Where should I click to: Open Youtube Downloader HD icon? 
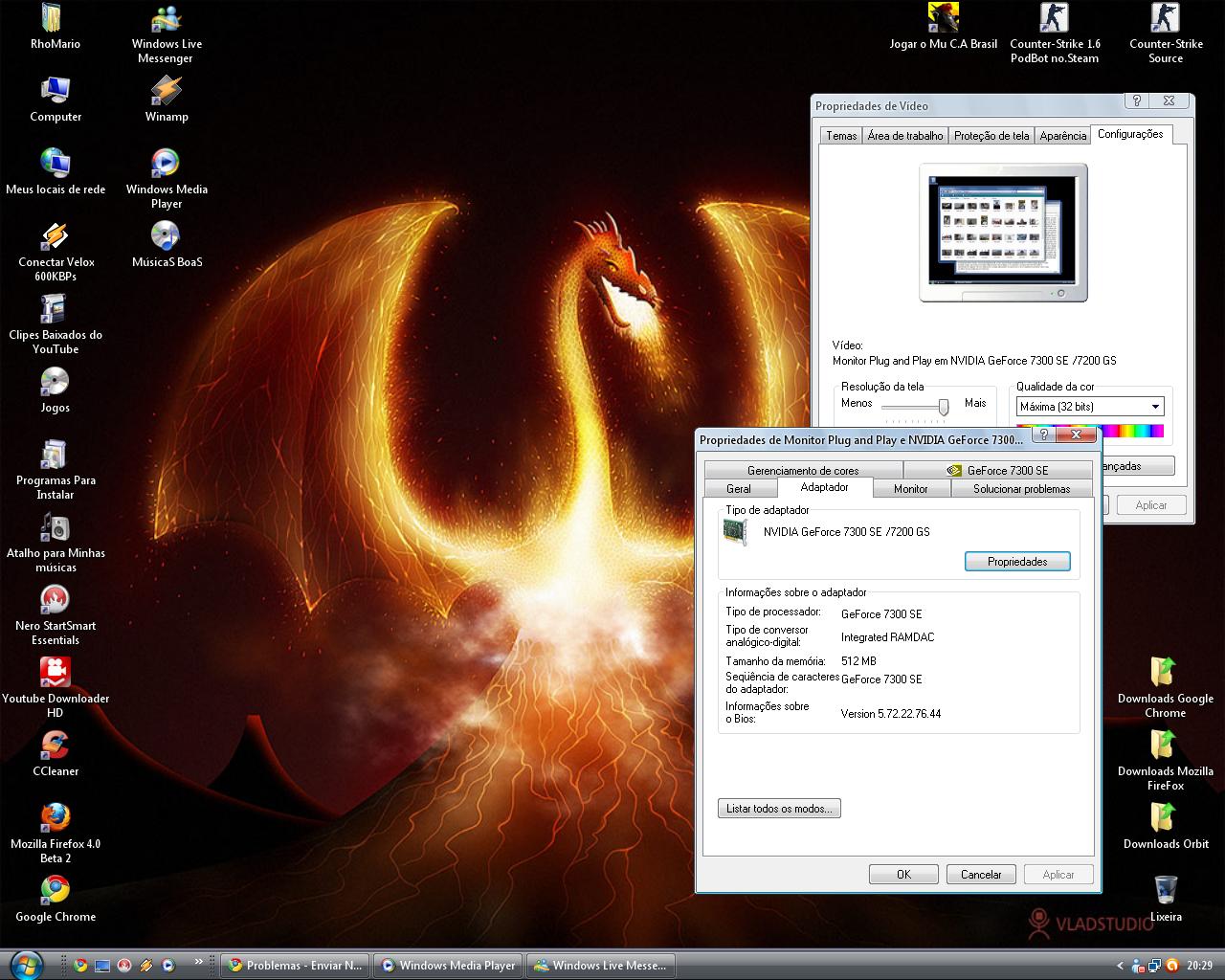56,673
